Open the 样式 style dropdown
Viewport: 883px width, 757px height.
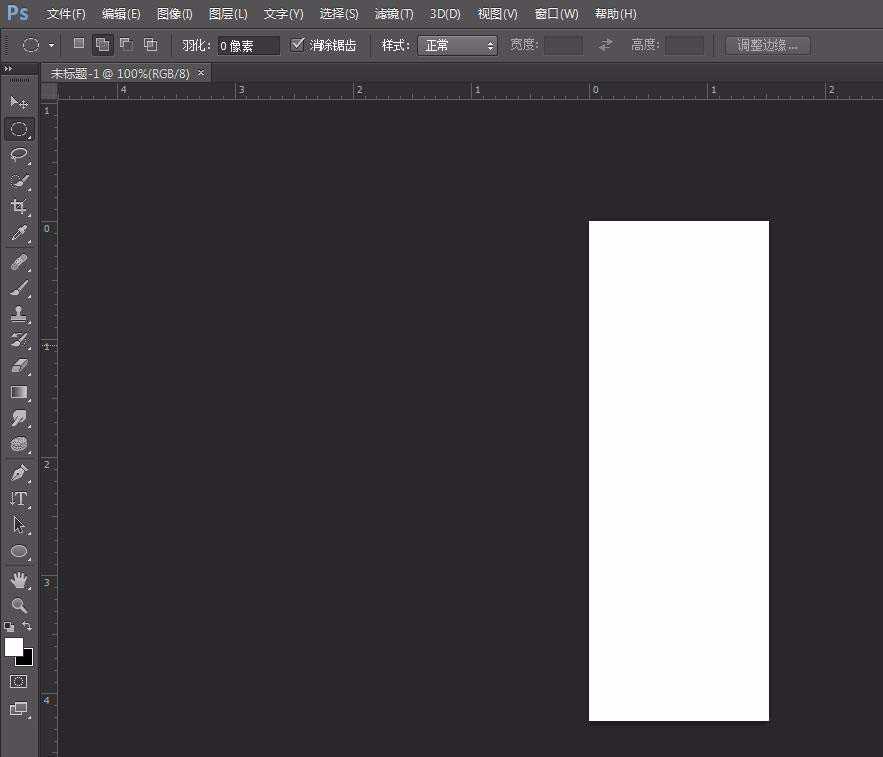pyautogui.click(x=457, y=45)
